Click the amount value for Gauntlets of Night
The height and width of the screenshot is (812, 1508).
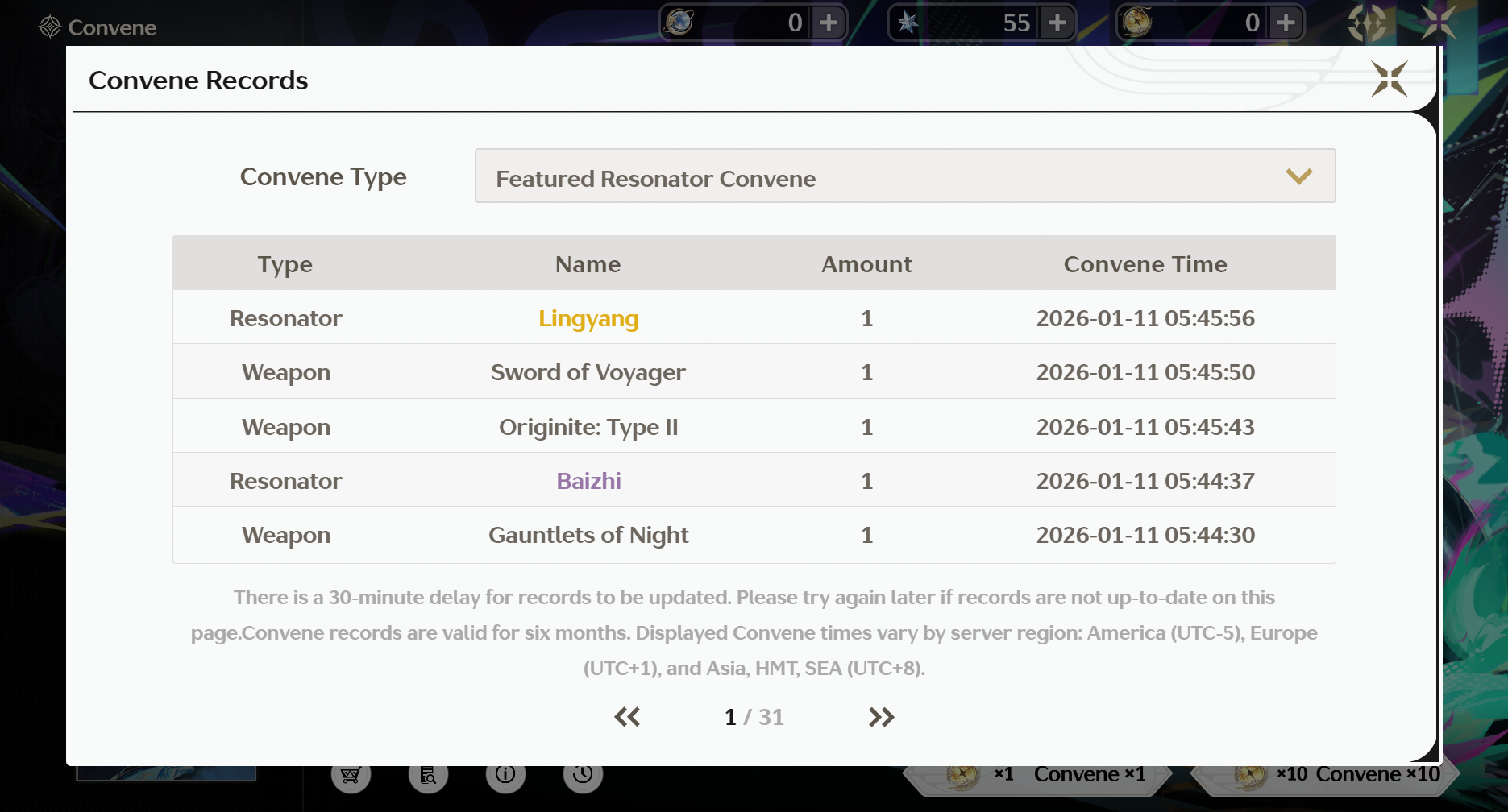pos(867,535)
